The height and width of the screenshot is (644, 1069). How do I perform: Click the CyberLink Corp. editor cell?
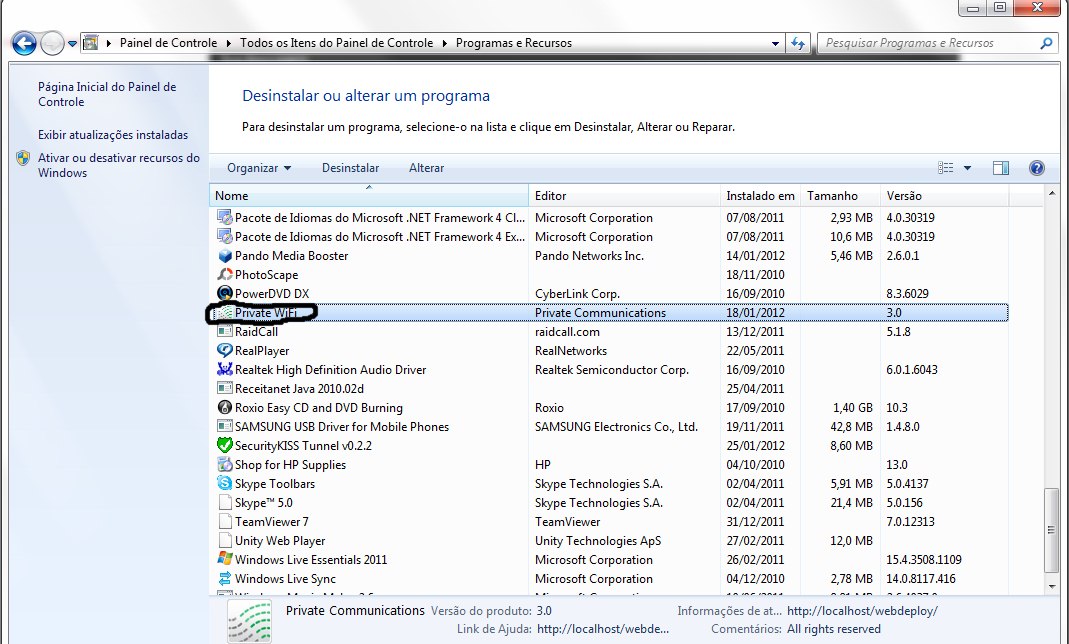[577, 294]
